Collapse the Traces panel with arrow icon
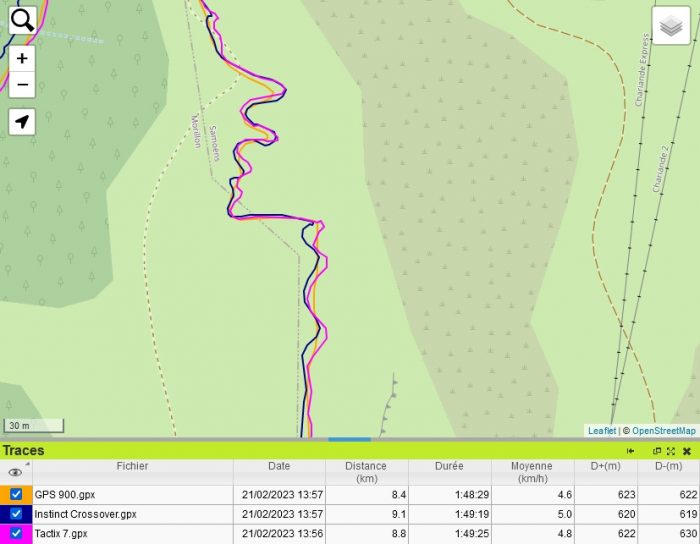Viewport: 700px width, 544px height. pos(631,451)
